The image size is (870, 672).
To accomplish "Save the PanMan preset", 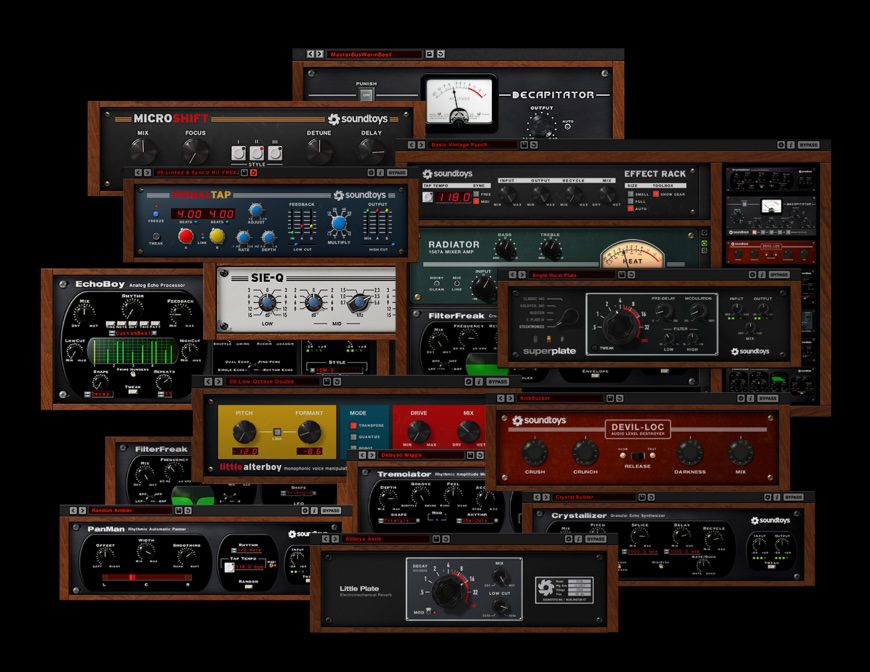I will point(179,511).
